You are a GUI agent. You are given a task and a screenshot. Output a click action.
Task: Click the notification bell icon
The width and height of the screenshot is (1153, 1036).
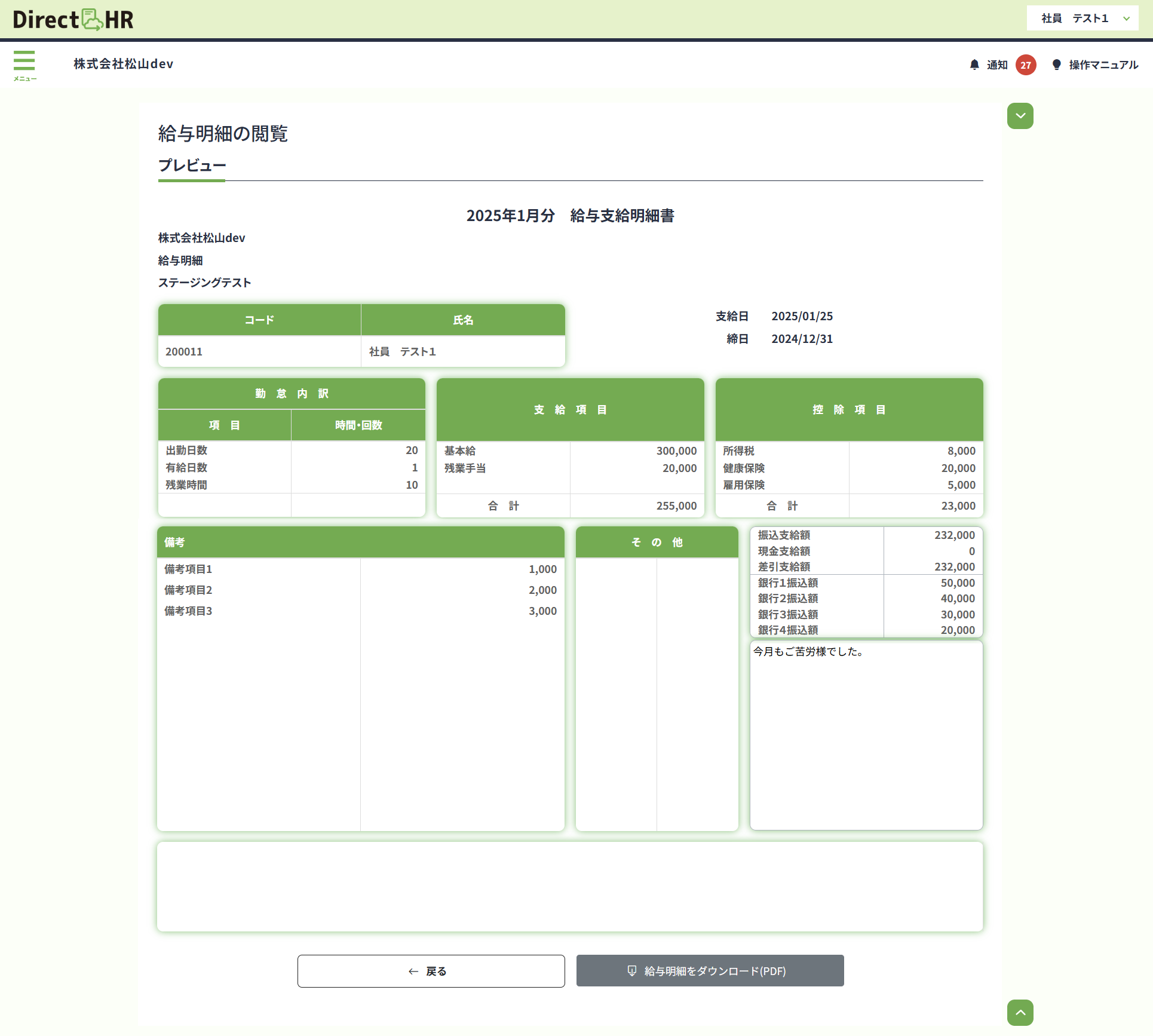pyautogui.click(x=974, y=65)
